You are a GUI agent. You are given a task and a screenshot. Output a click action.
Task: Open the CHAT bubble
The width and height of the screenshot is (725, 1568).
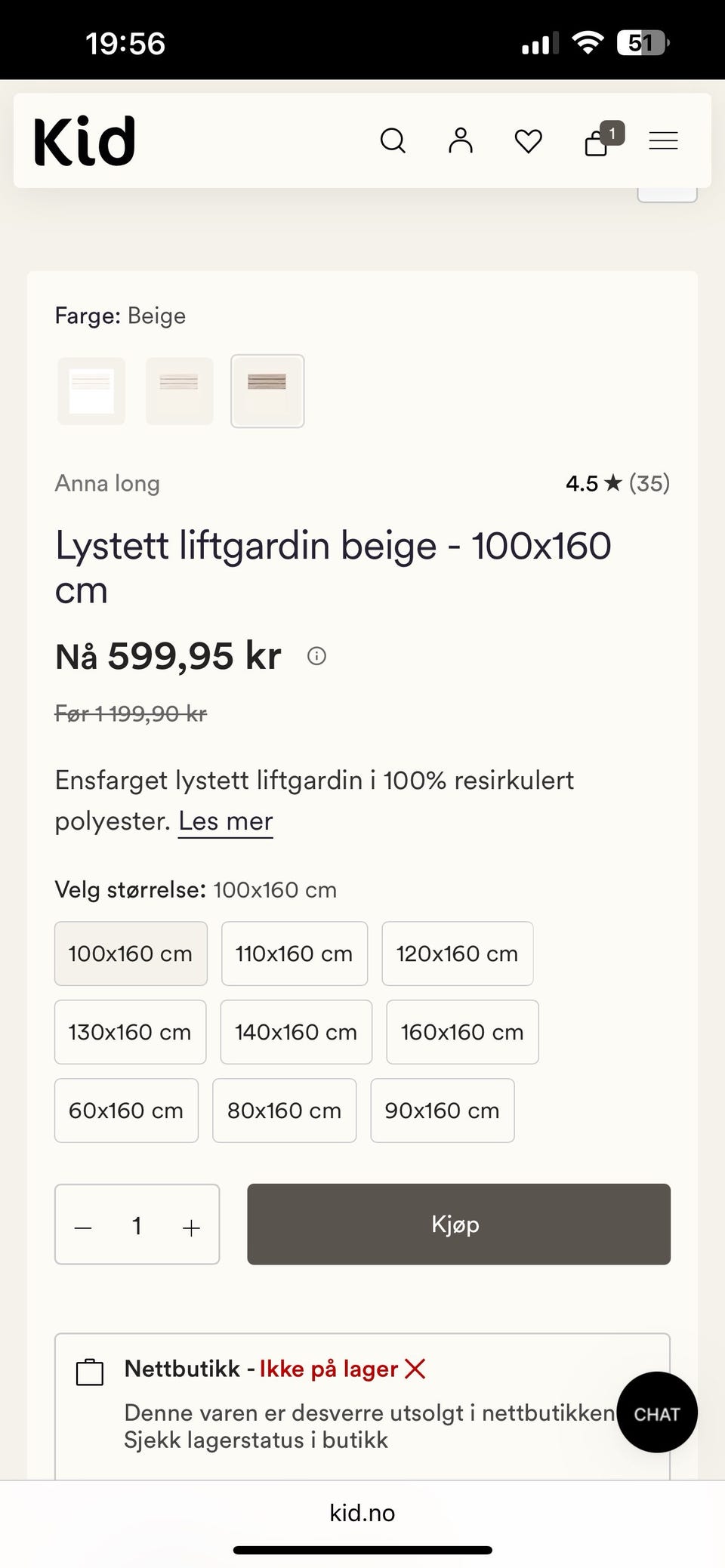(x=657, y=1412)
